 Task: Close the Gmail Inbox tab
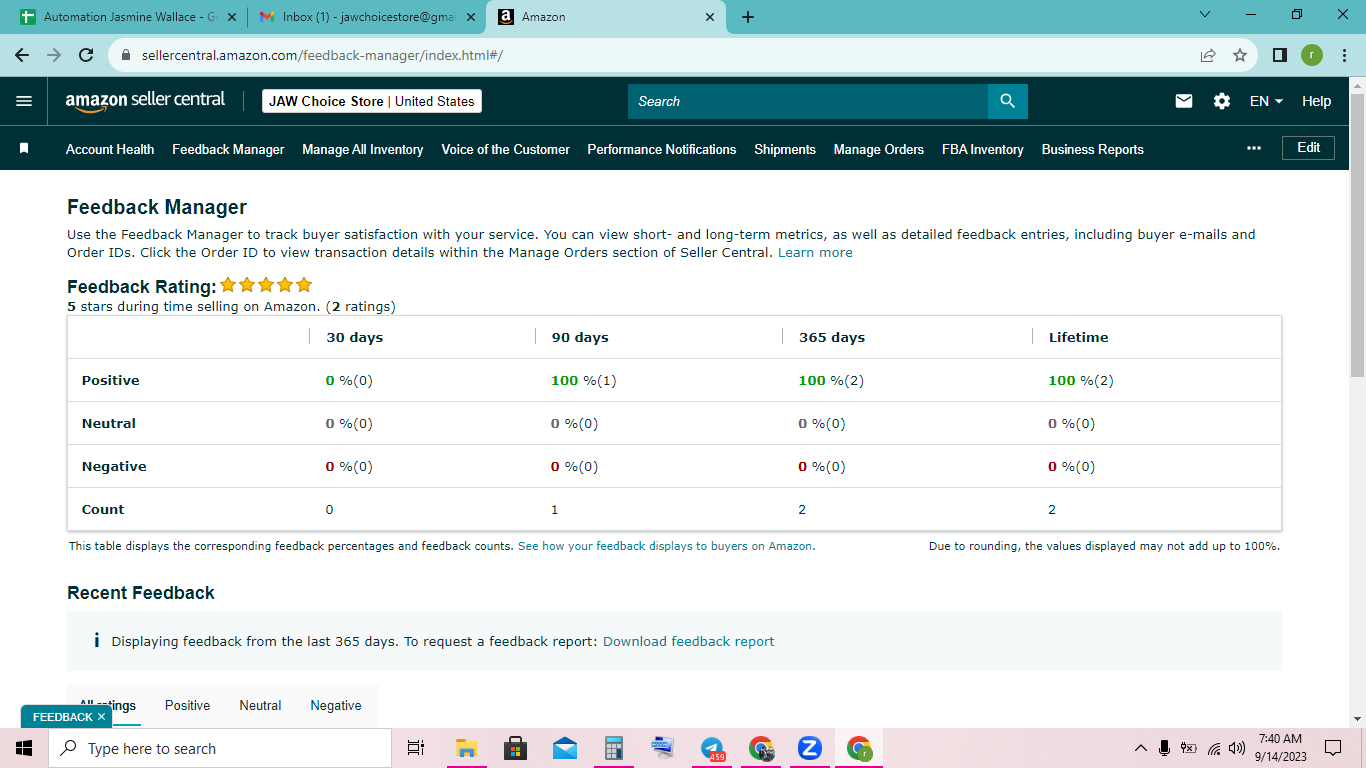[x=472, y=17]
